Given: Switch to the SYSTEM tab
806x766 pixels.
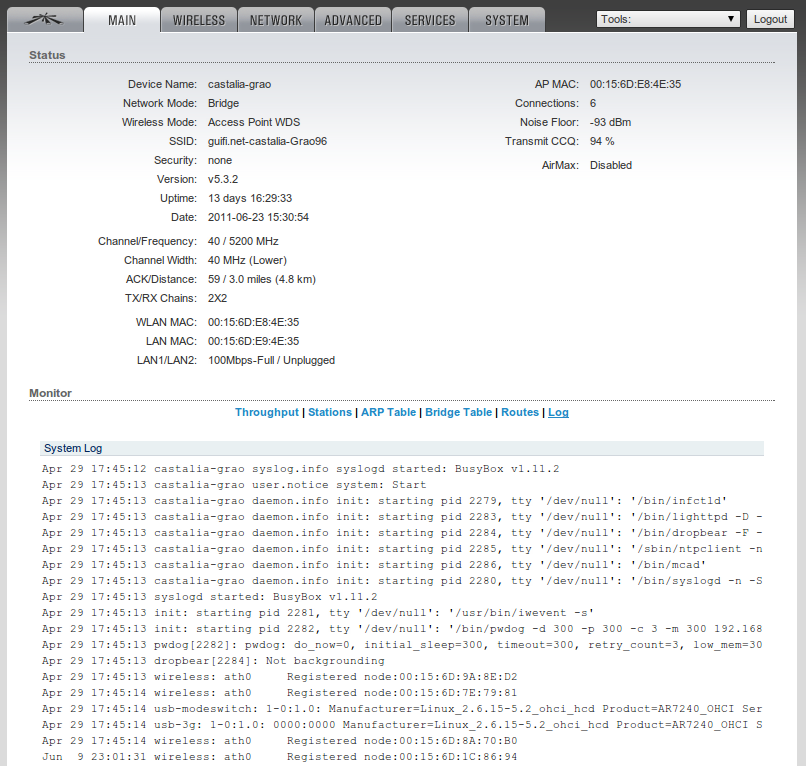Looking at the screenshot, I should 507,20.
